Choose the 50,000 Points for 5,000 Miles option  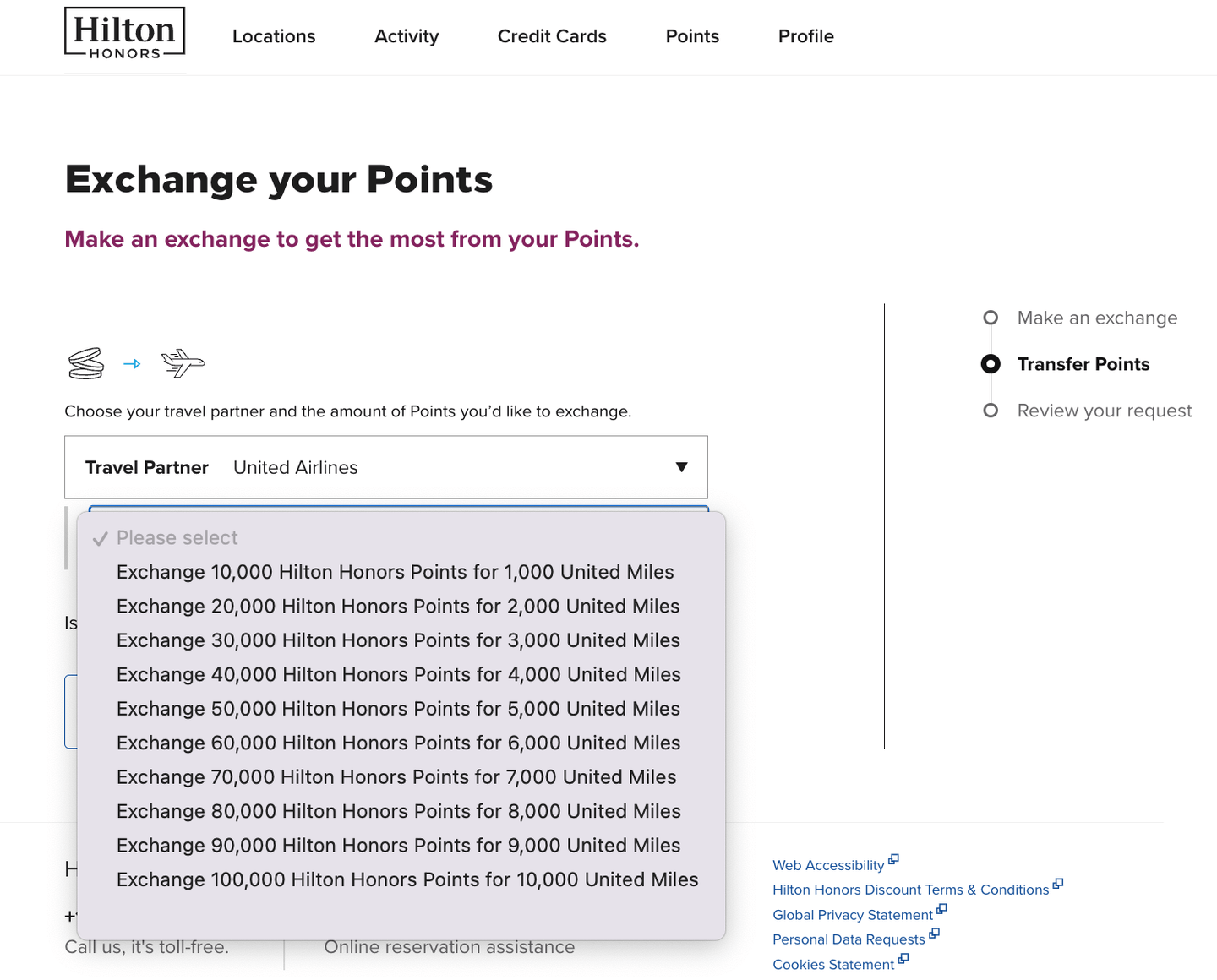point(398,709)
